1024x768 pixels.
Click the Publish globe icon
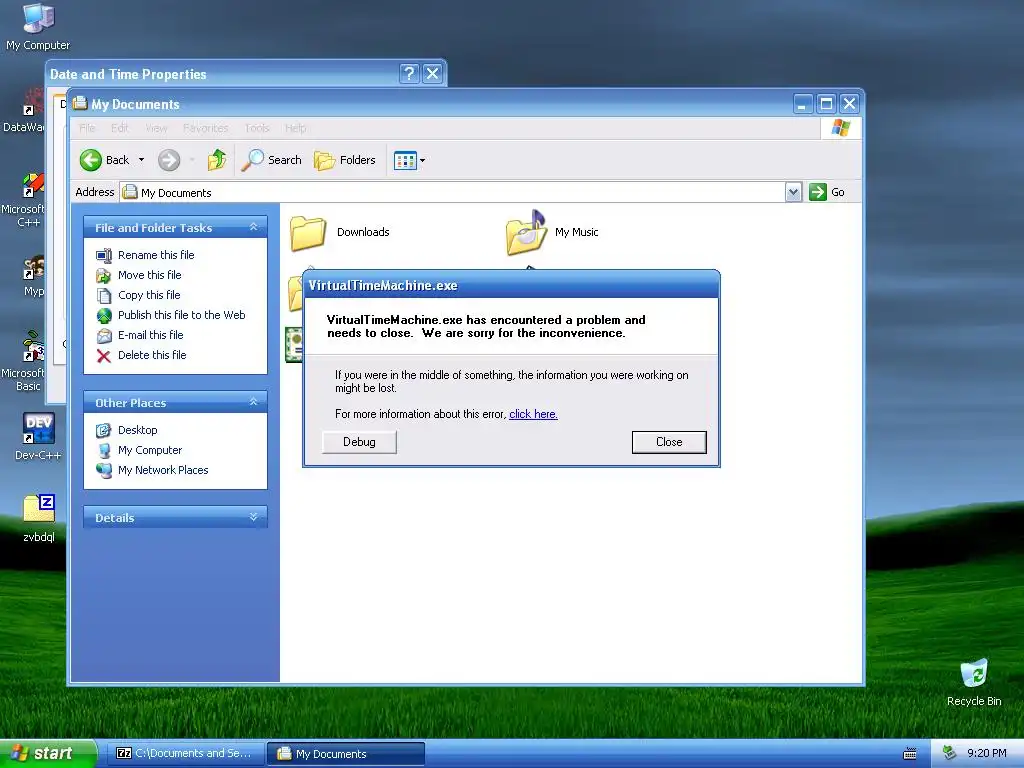coord(104,316)
